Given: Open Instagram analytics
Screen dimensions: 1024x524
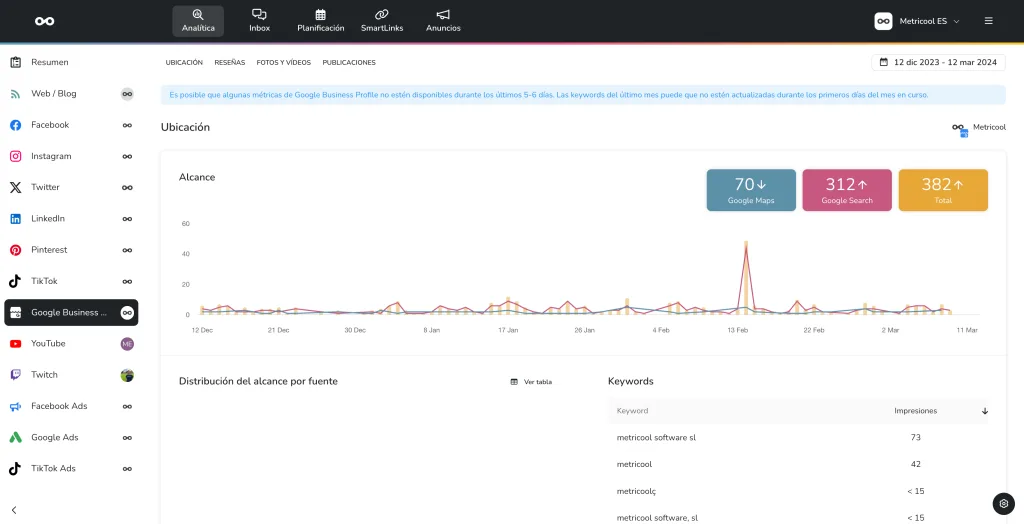Looking at the screenshot, I should (71, 156).
